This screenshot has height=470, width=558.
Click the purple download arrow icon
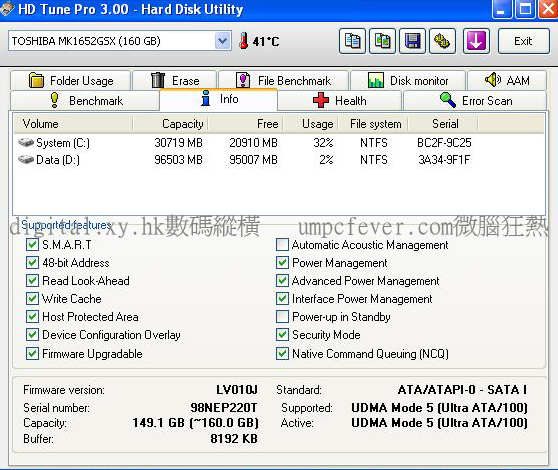pos(476,41)
